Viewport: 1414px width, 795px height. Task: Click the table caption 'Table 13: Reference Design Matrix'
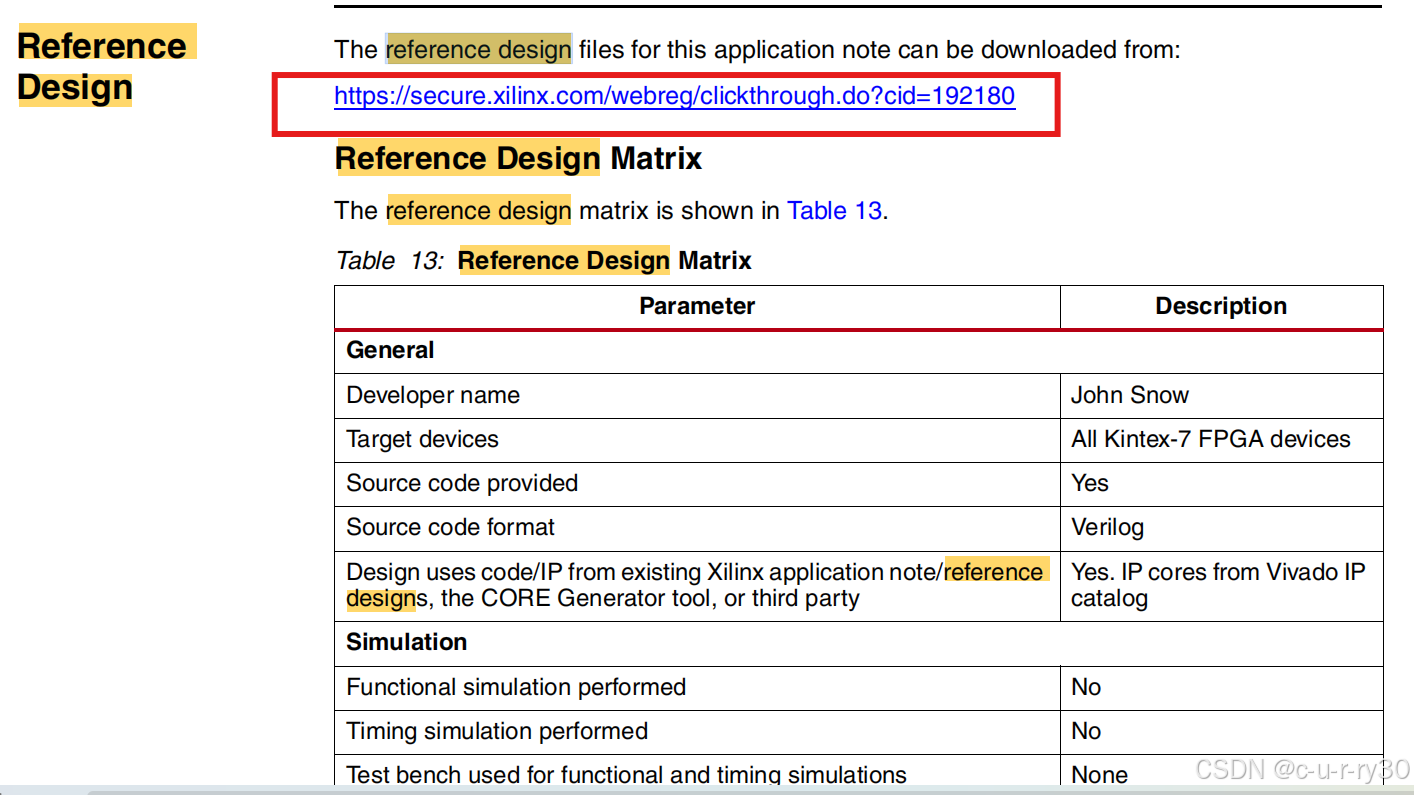click(x=543, y=261)
